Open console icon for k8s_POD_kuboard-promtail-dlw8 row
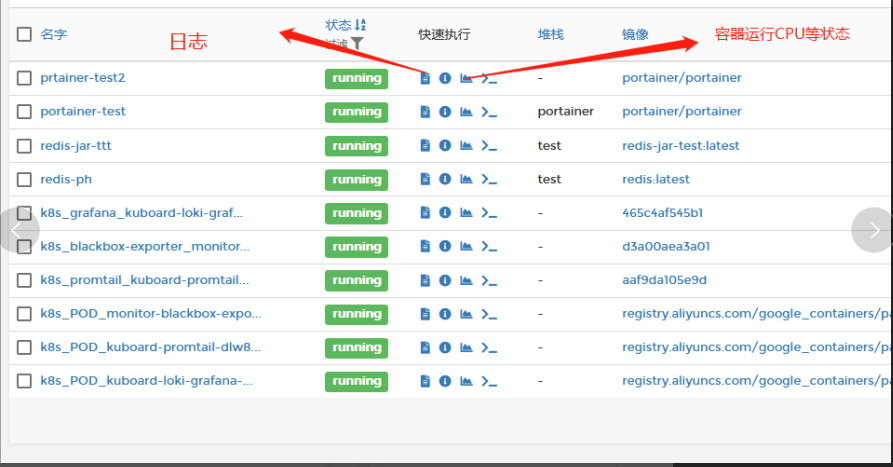The height and width of the screenshot is (467, 893). (489, 347)
